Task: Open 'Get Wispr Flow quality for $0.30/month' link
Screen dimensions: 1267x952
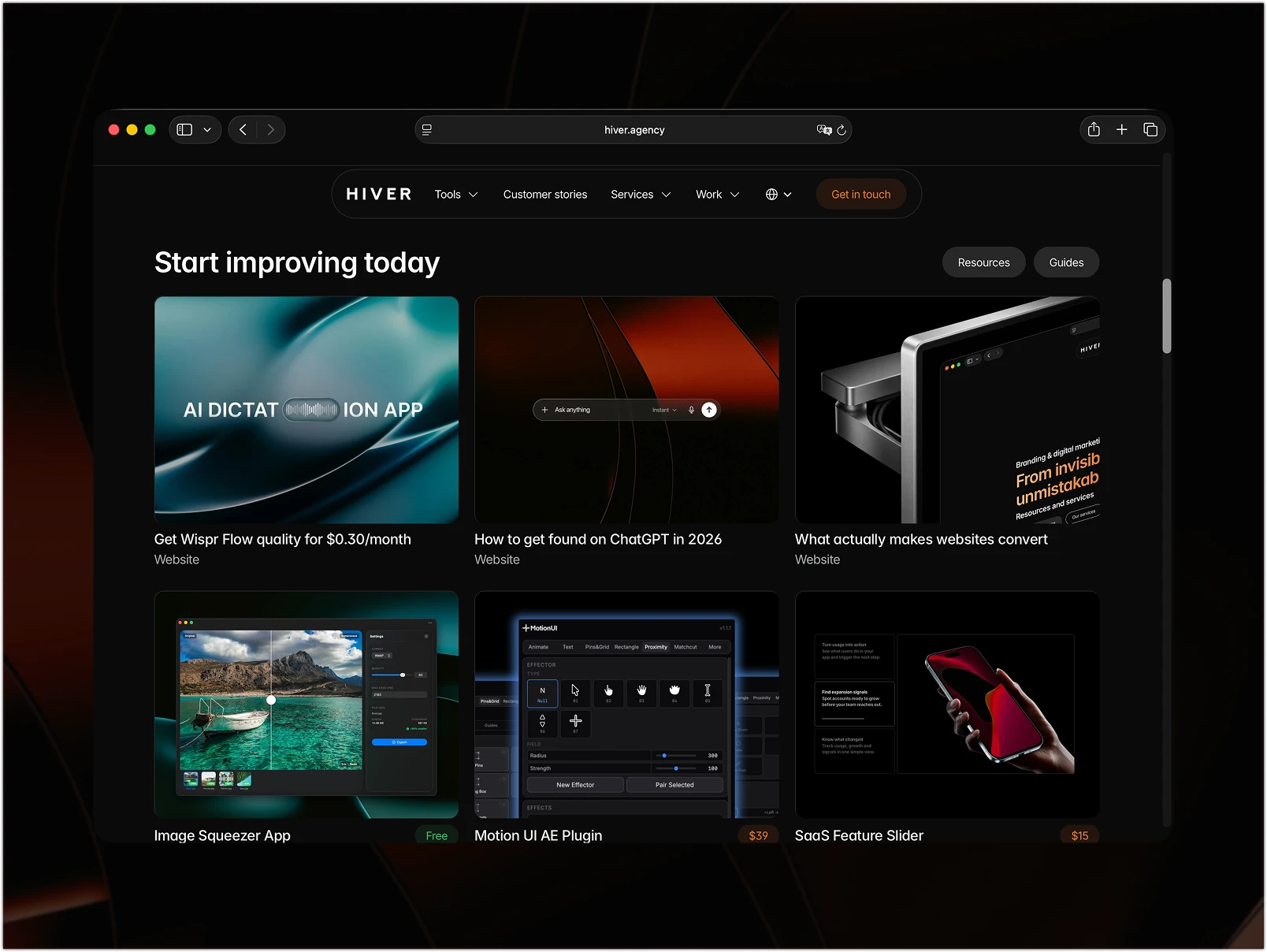Action: 283,539
